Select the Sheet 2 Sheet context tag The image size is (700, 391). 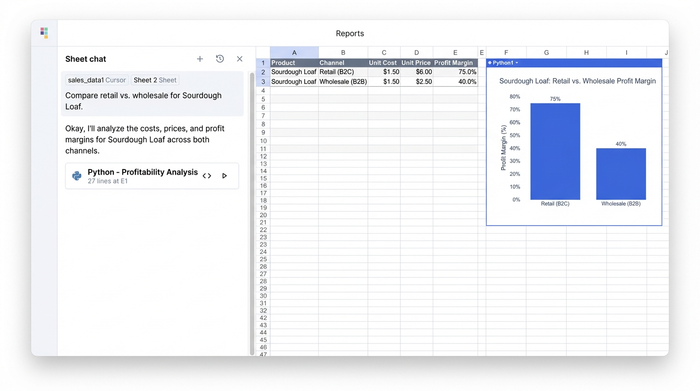[155, 80]
